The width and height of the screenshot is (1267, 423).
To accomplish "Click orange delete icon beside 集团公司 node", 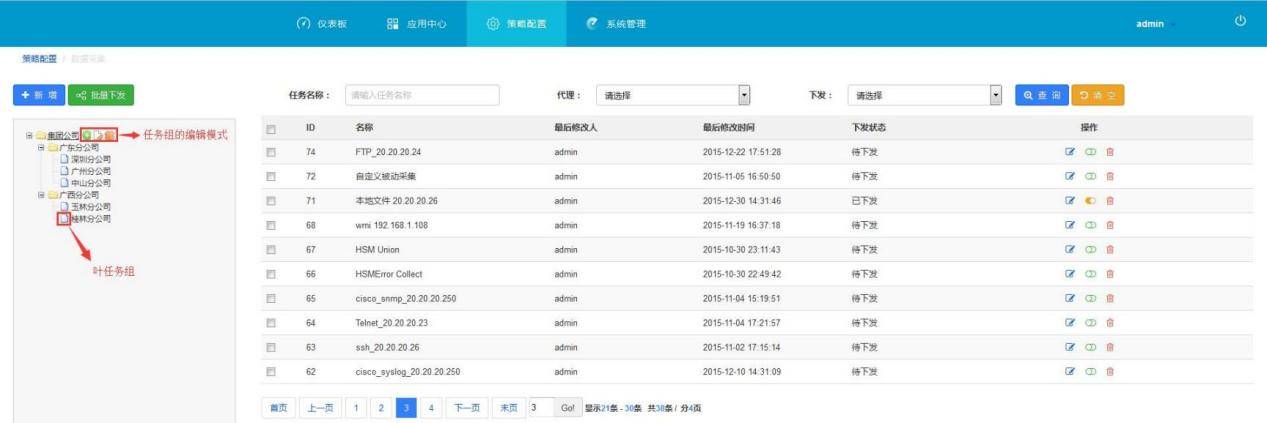I will click(x=110, y=135).
